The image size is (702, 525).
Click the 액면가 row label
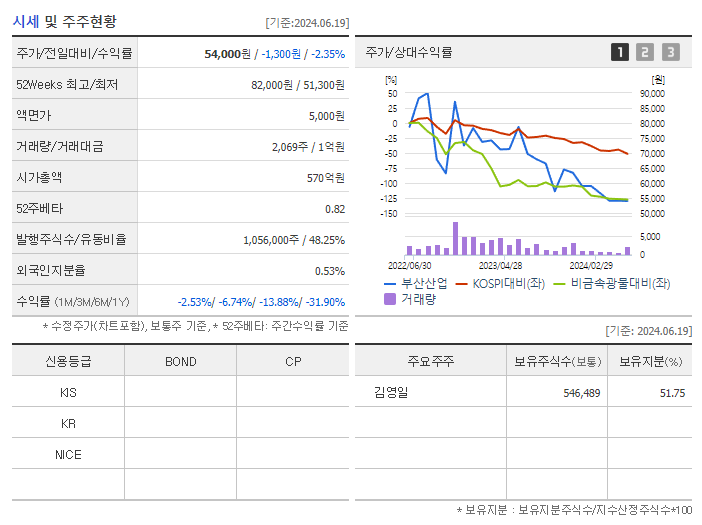34,115
